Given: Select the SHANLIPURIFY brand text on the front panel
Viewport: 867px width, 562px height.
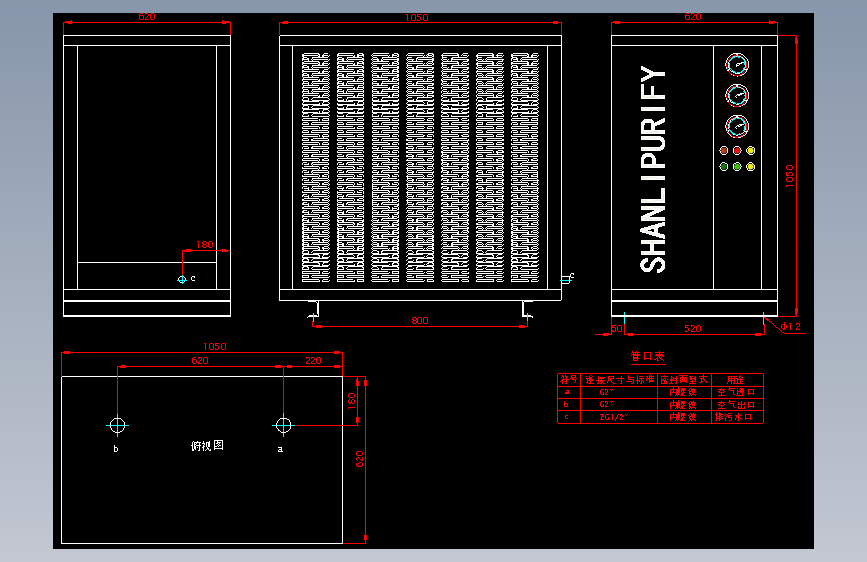Looking at the screenshot, I should coord(652,169).
